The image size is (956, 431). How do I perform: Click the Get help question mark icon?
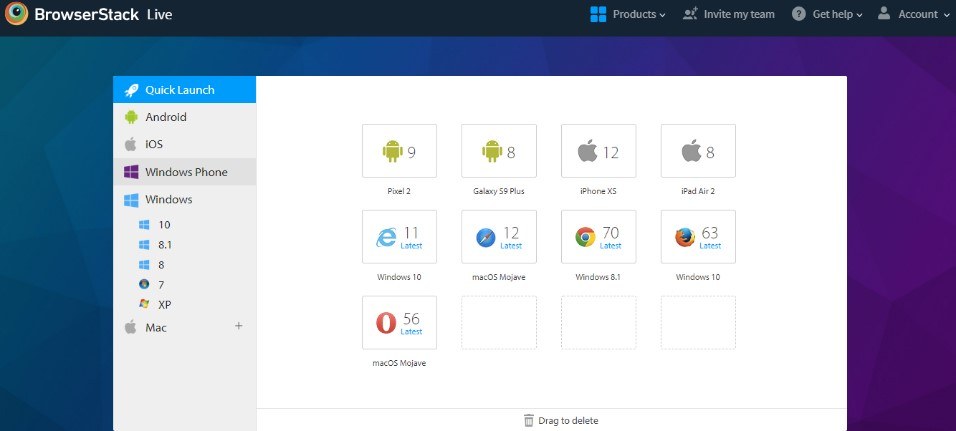coord(799,14)
